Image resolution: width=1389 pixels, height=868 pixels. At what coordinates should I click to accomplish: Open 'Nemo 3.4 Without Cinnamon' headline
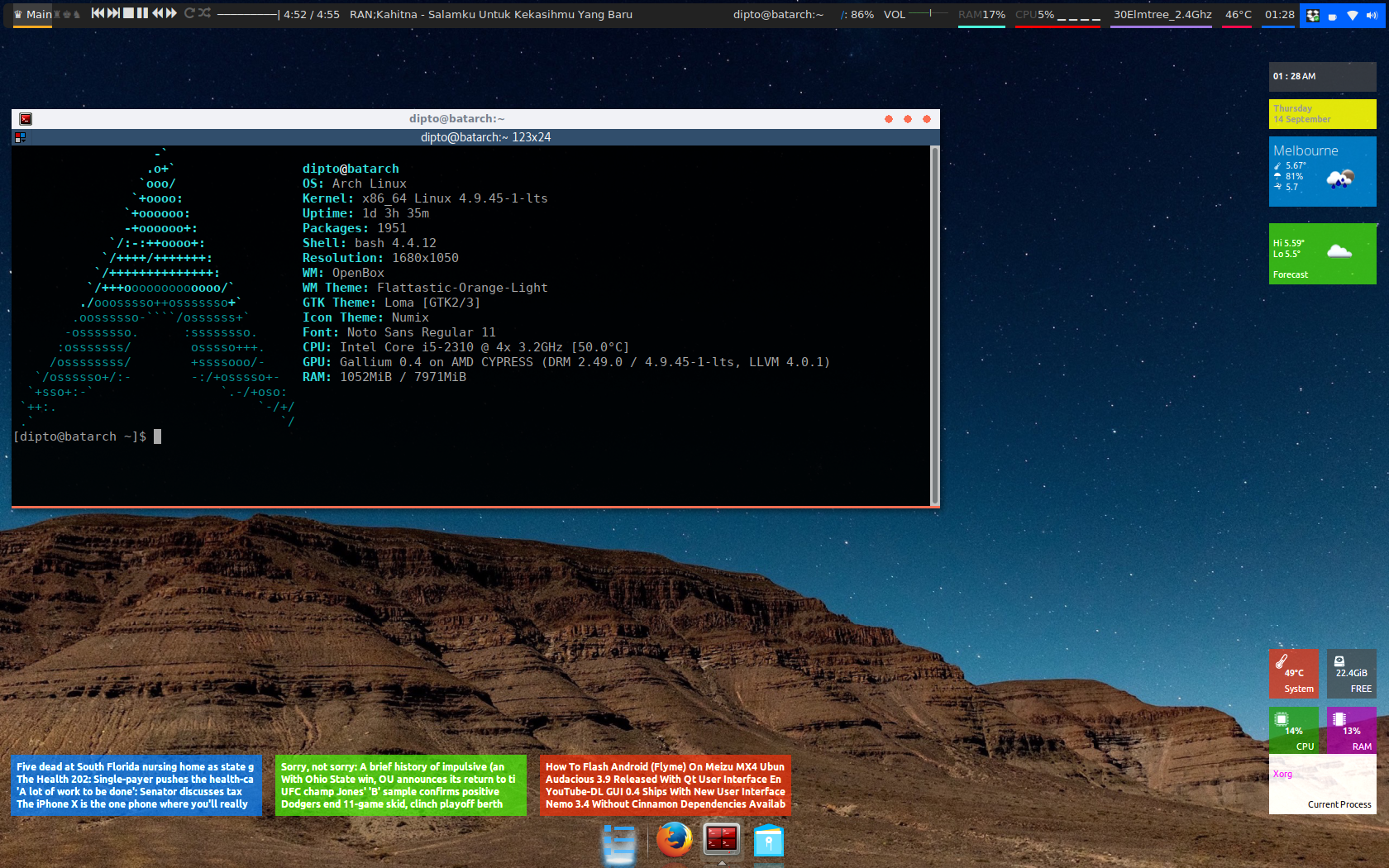pyautogui.click(x=665, y=804)
